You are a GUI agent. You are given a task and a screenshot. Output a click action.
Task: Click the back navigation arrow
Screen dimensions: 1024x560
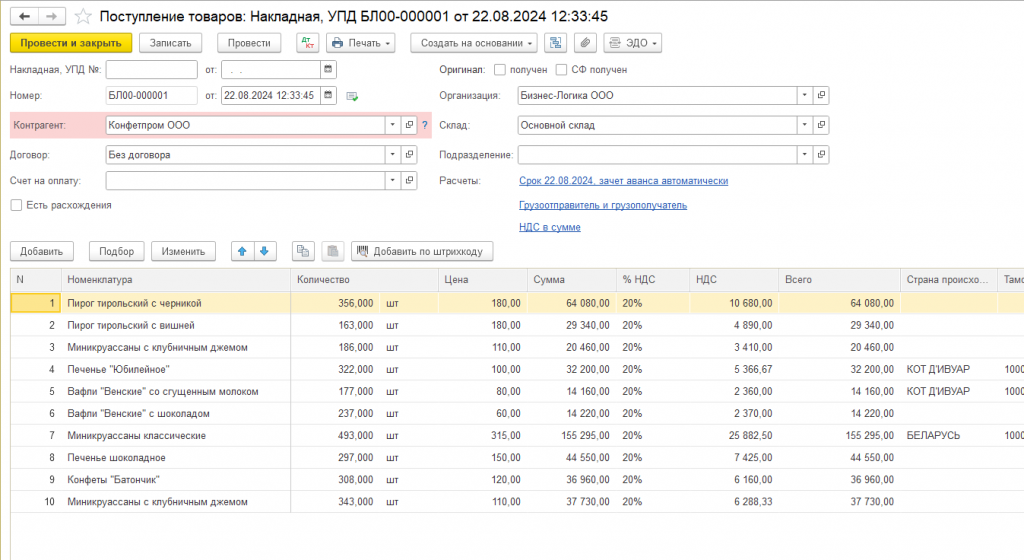25,16
